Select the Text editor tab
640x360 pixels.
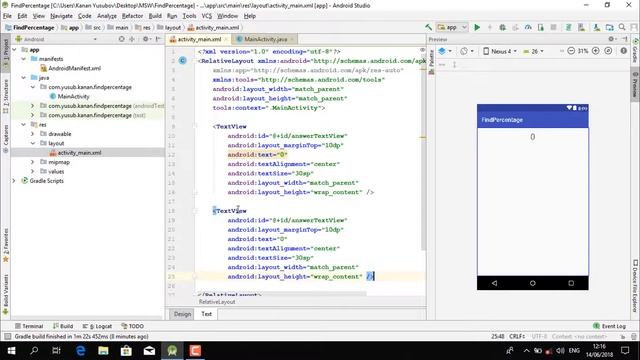[x=207, y=314]
